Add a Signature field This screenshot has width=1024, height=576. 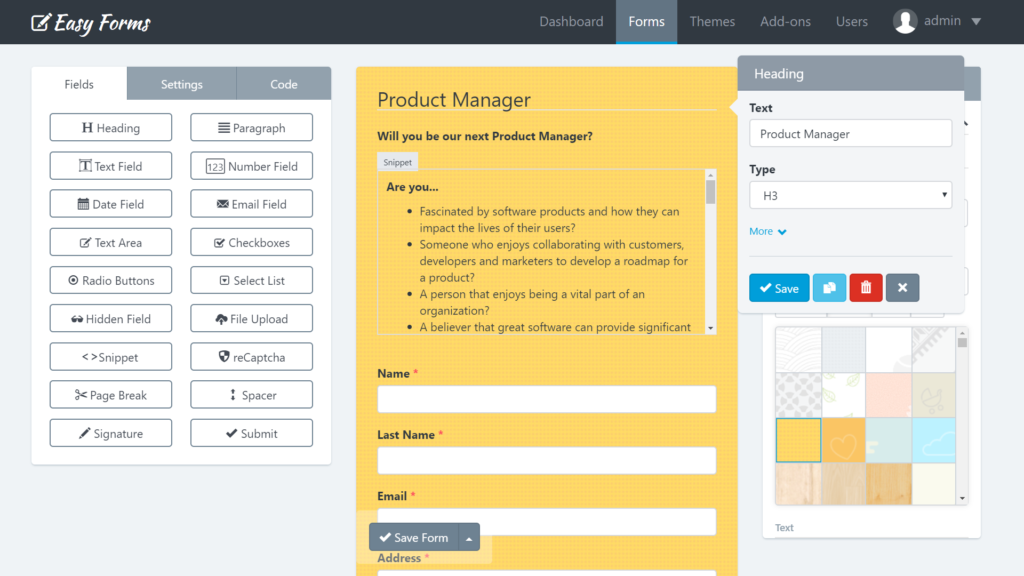[x=110, y=432]
